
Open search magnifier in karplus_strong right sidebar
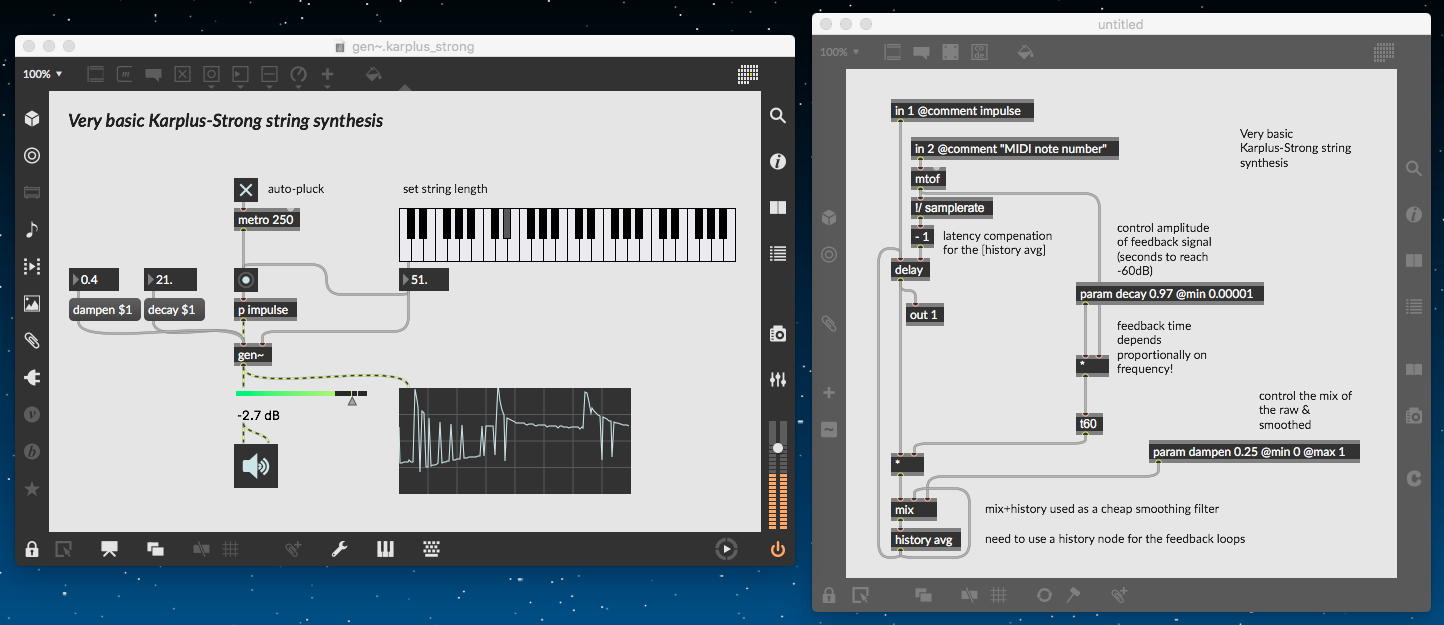pyautogui.click(x=777, y=116)
